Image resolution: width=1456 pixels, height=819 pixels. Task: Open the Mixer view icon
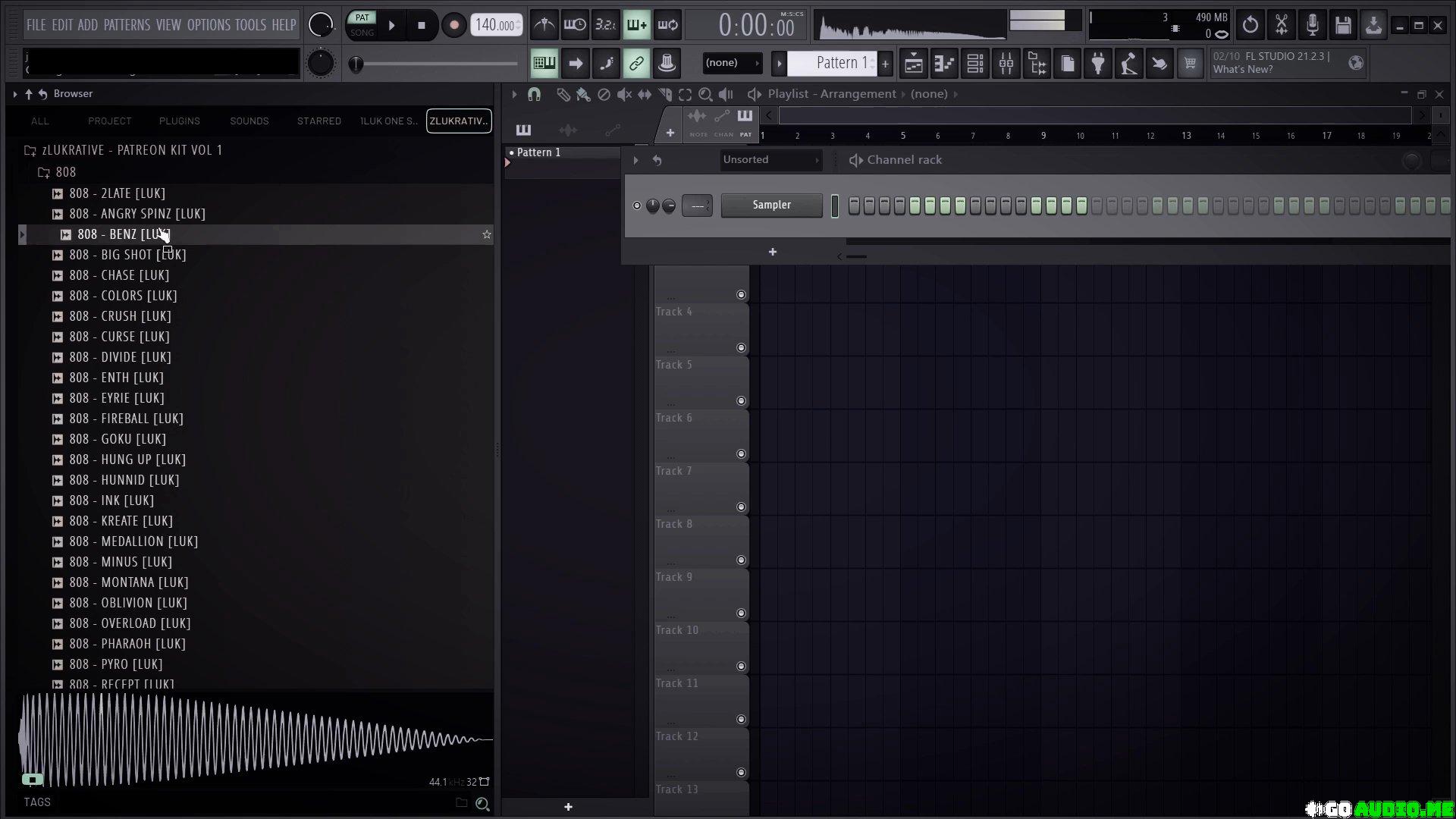(x=1006, y=64)
